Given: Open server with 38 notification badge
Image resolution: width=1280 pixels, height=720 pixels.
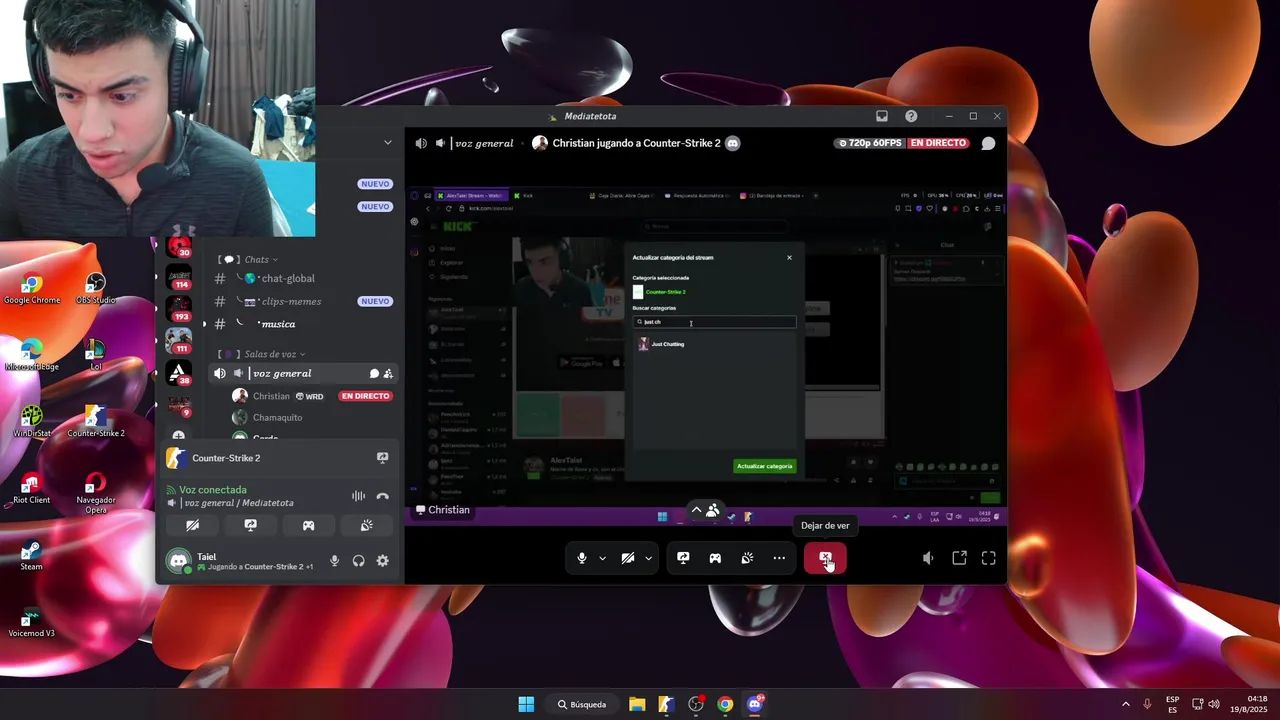Looking at the screenshot, I should 179,373.
